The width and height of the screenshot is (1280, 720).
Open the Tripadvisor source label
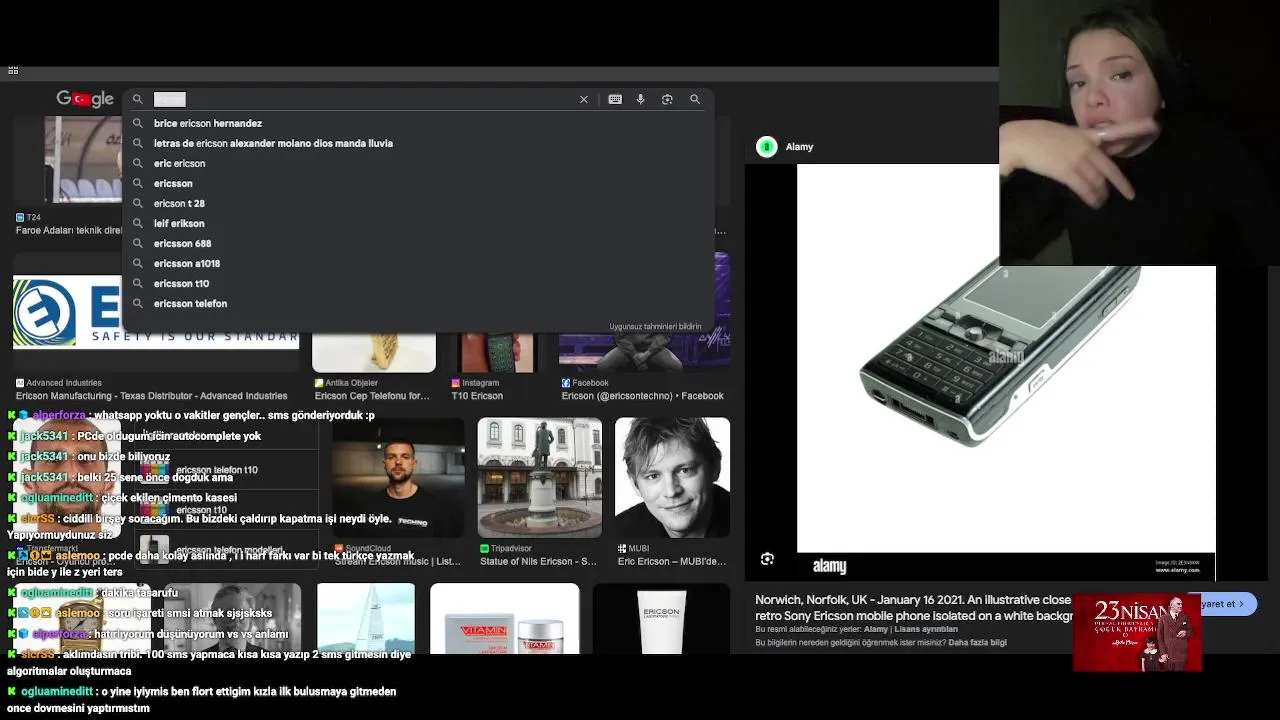(x=511, y=548)
